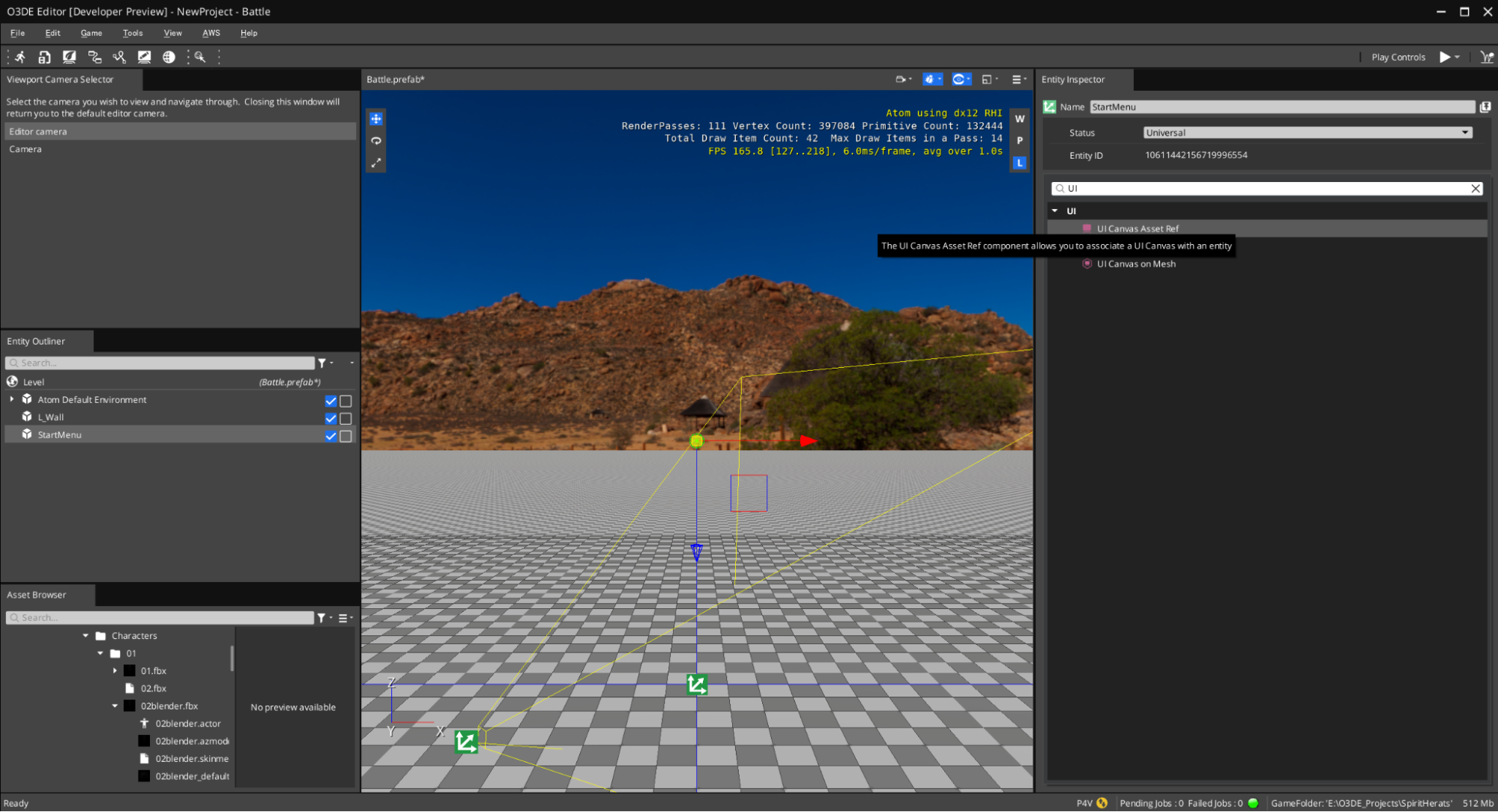The height and width of the screenshot is (812, 1498).
Task: Click the Play game button
Action: (1444, 57)
